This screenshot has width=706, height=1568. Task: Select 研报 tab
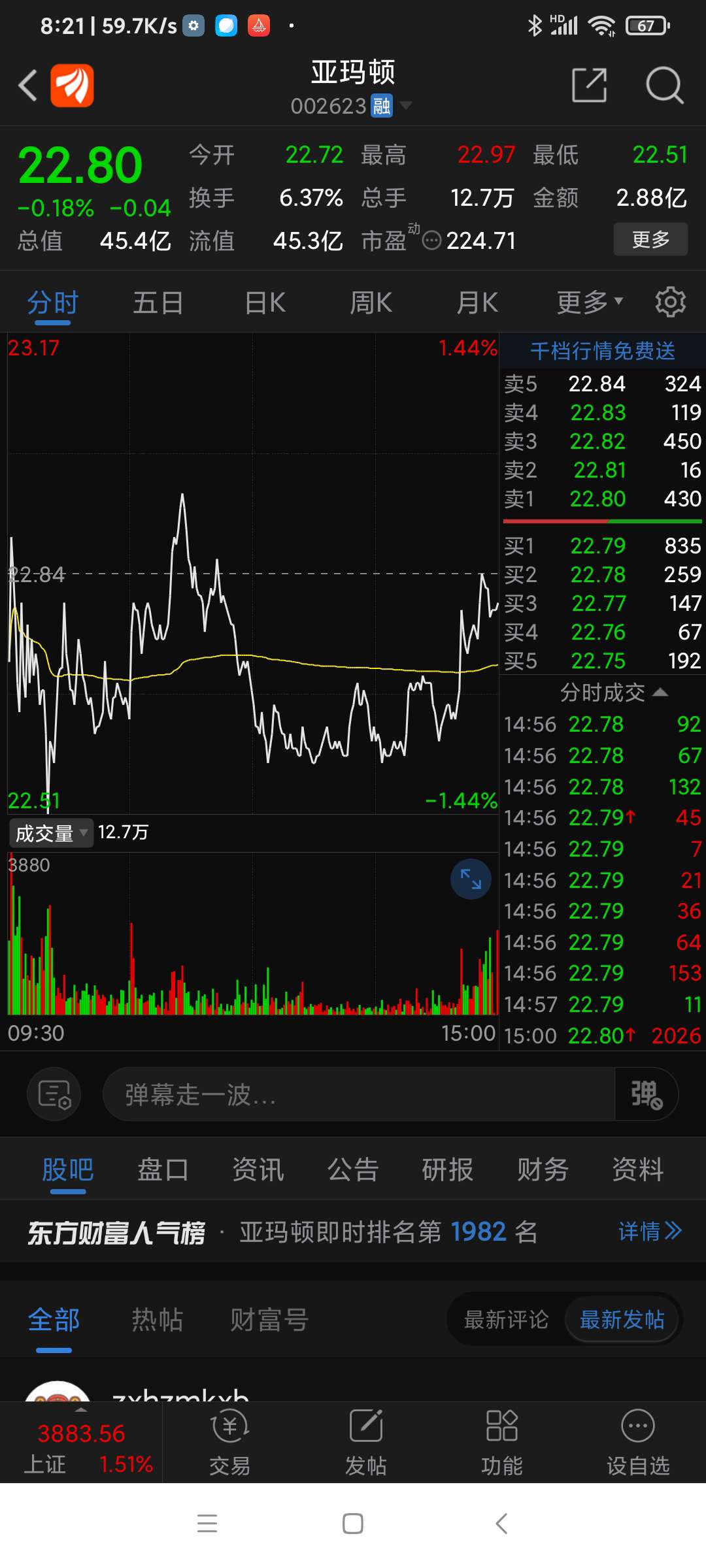point(448,1169)
